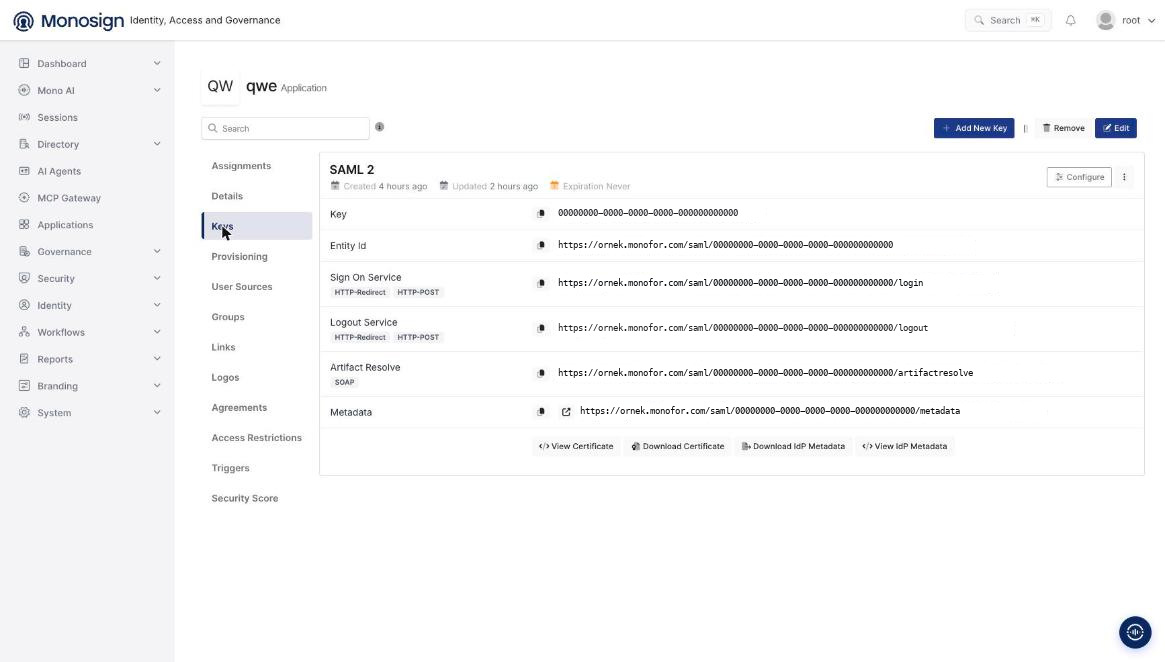Copy the Logout Service URL icon
This screenshot has height=662, width=1165.
tap(541, 328)
